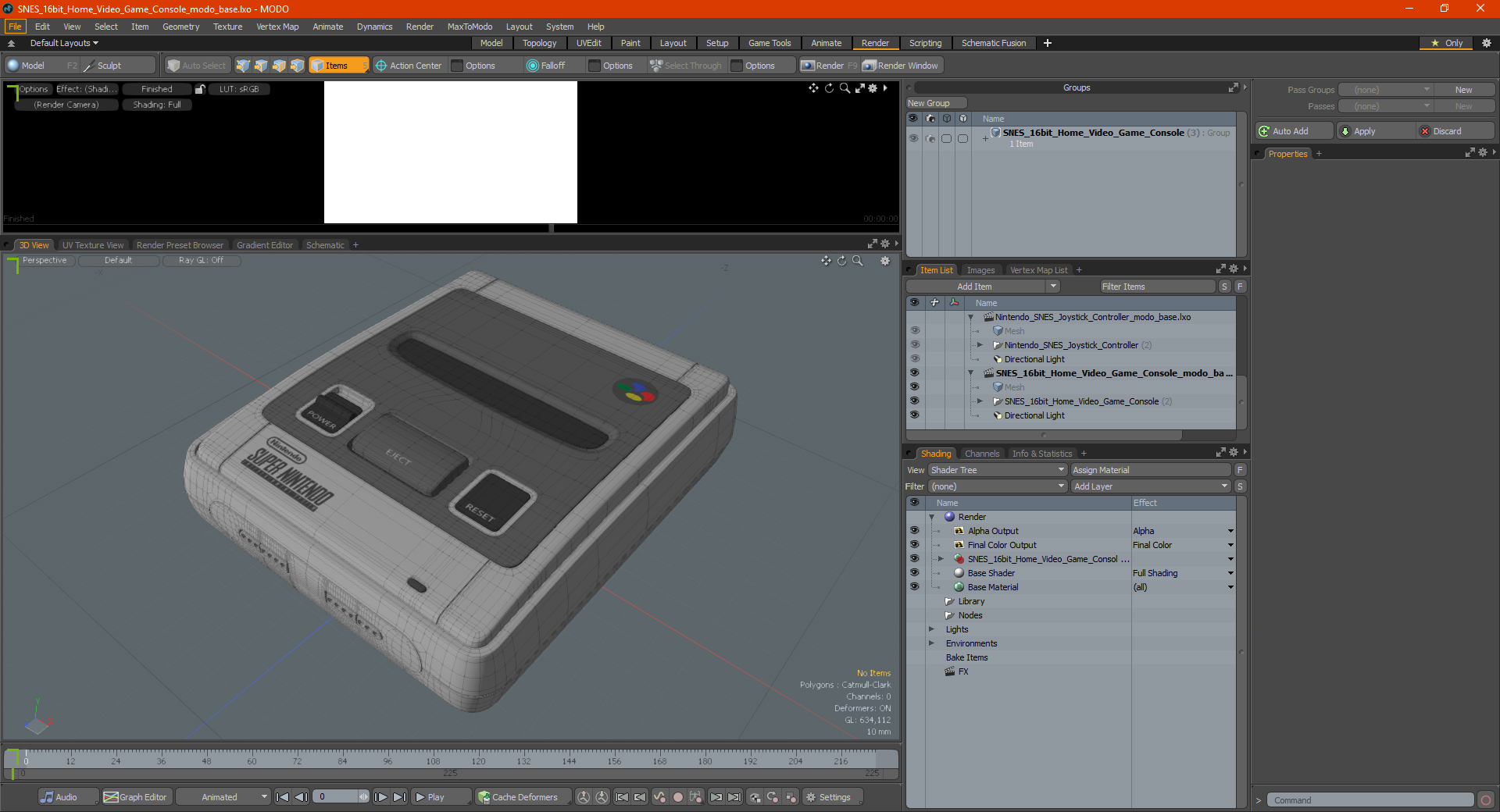Step to next frame
The height and width of the screenshot is (812, 1500).
380,797
